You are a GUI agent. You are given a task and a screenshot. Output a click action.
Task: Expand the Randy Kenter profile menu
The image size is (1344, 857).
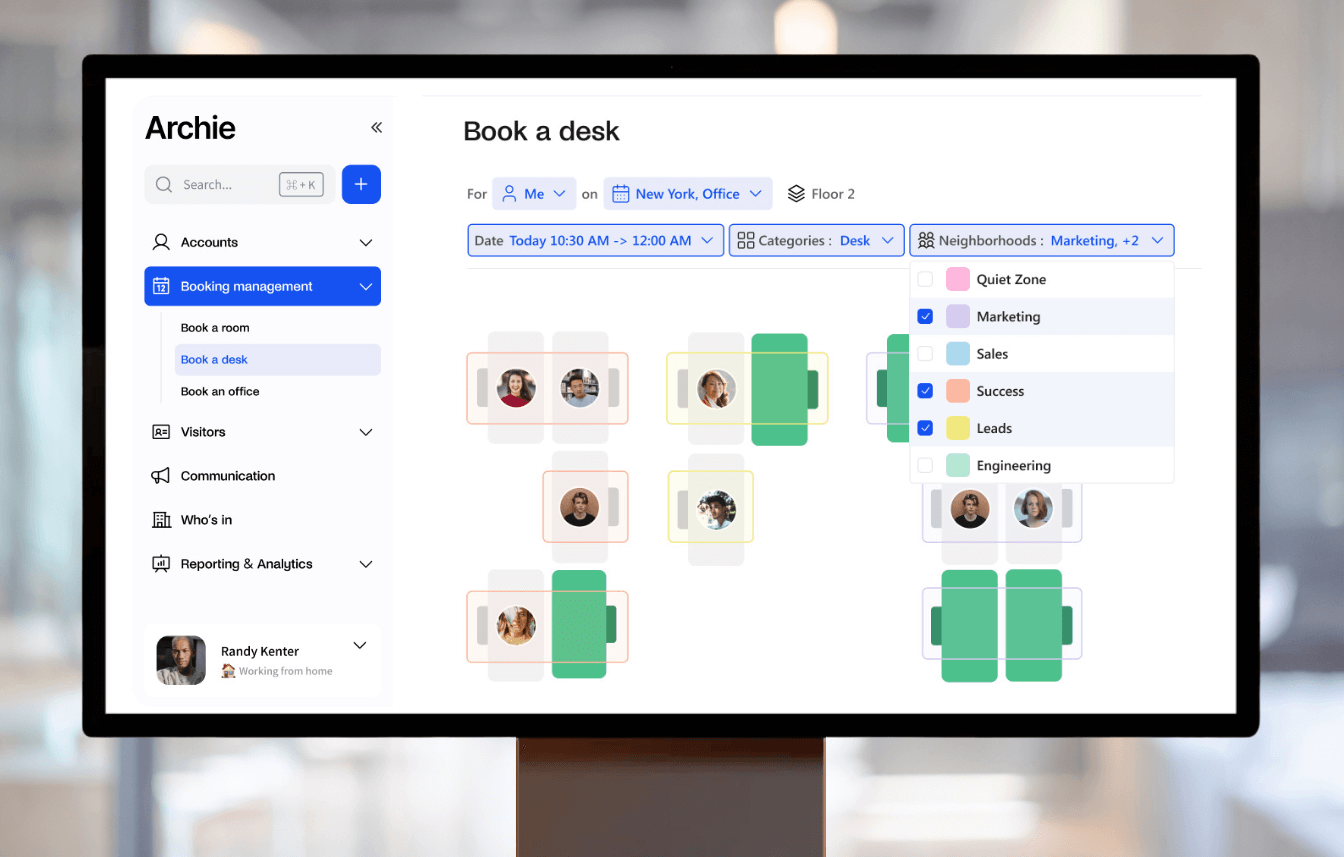[x=360, y=646]
